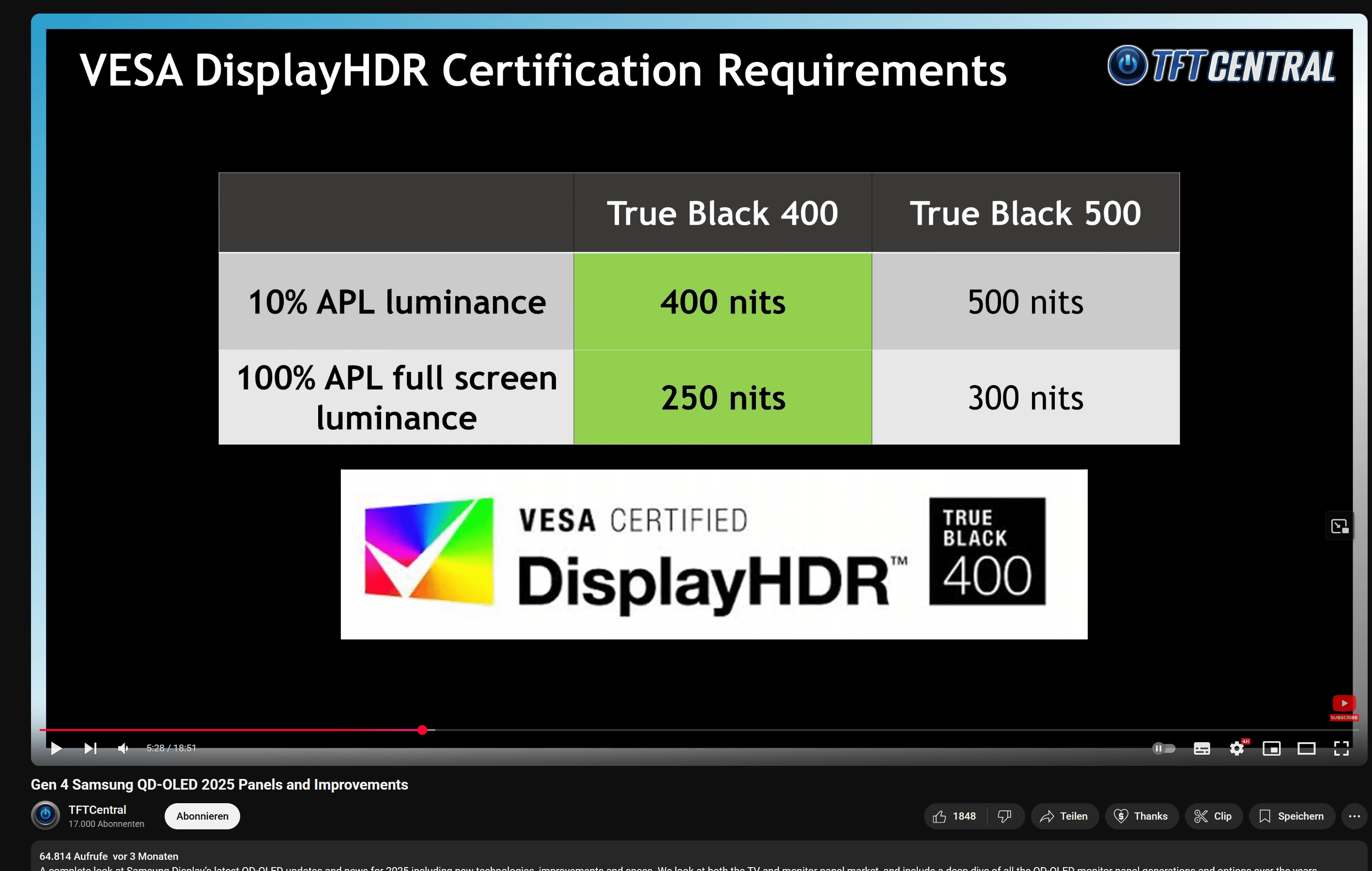Expand the video description box

coord(700,856)
